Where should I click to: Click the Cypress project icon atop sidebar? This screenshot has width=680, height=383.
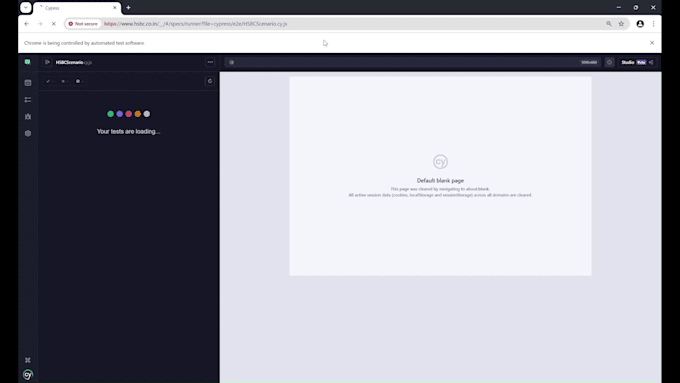(28, 62)
